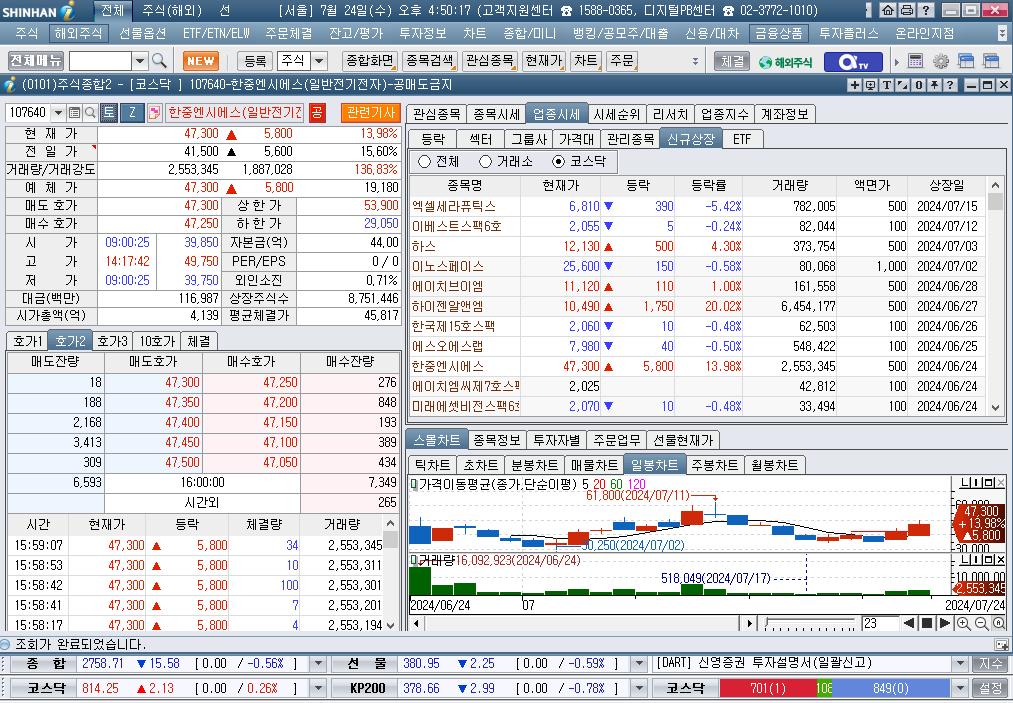Switch to the ETF tab

[742, 139]
